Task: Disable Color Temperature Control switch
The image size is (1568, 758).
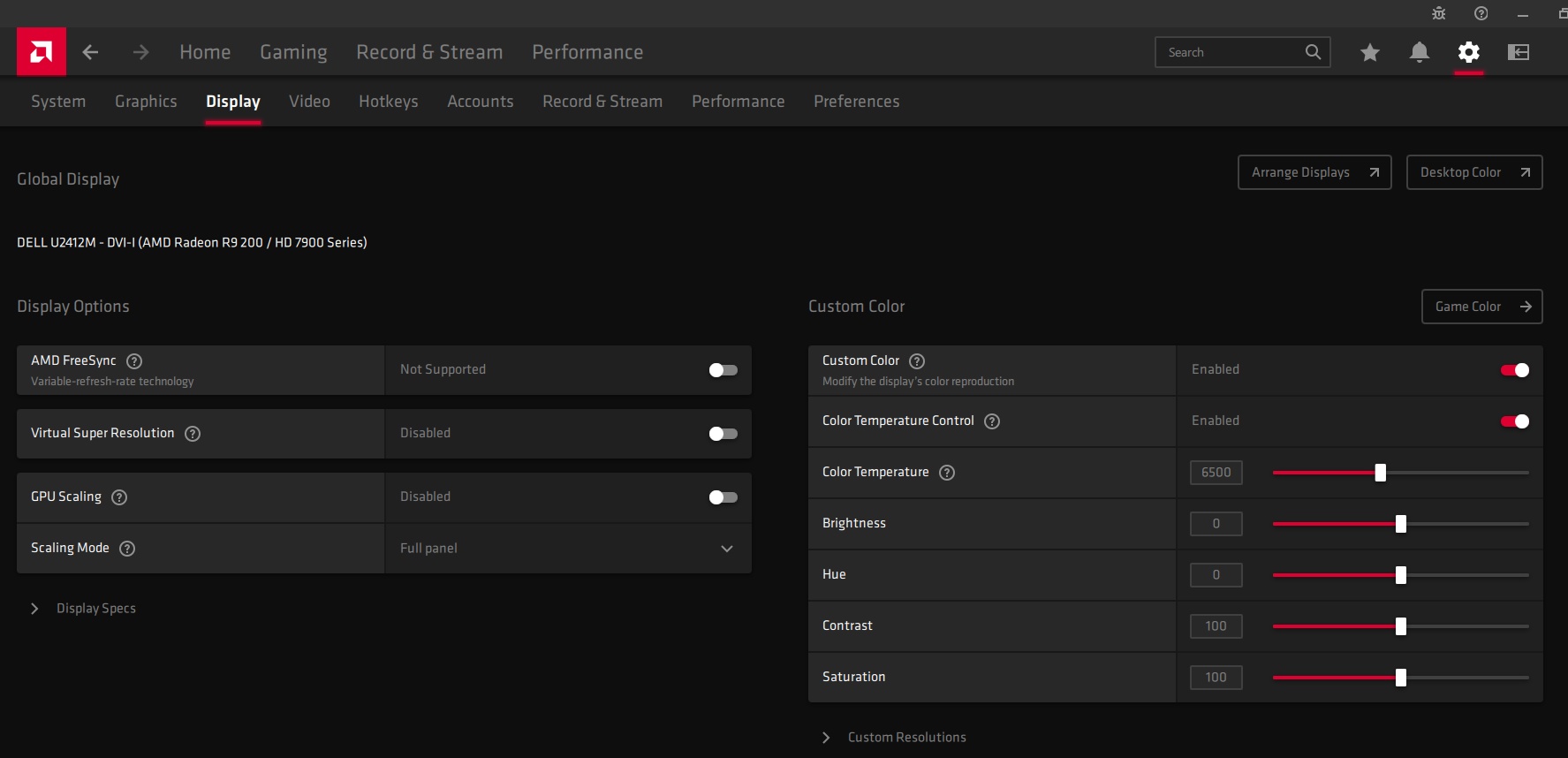Action: point(1515,421)
